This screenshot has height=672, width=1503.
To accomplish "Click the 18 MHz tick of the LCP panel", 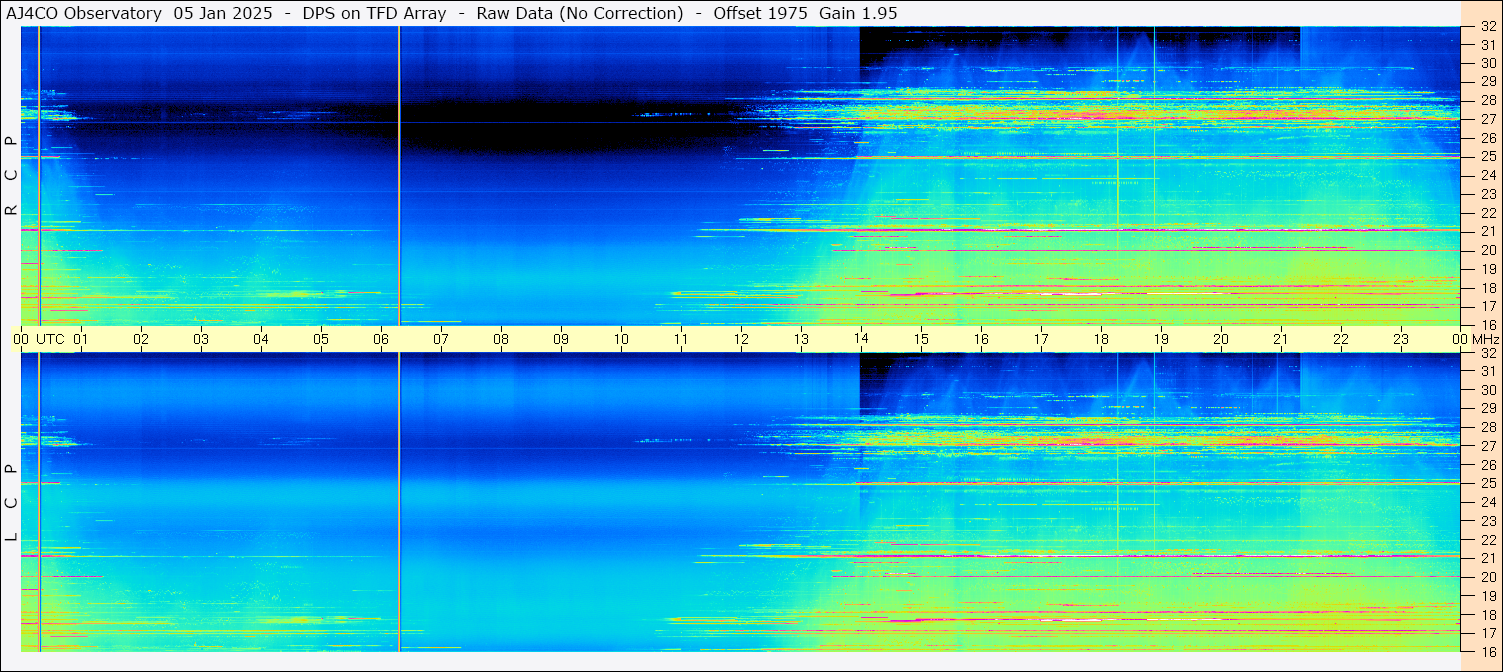I will pos(1488,615).
